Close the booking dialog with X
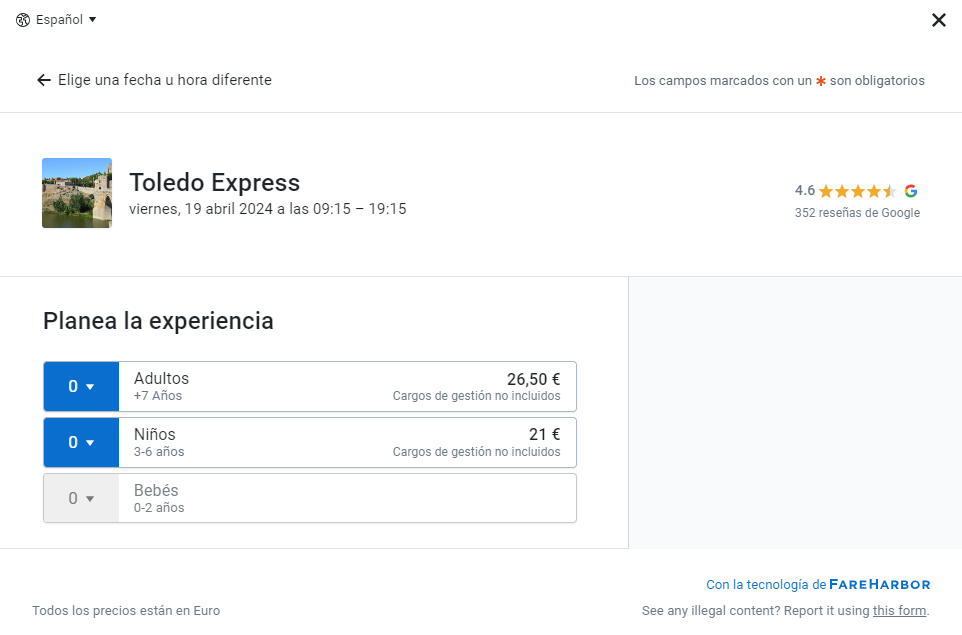Screen dimensions: 962x635 (x=938, y=20)
